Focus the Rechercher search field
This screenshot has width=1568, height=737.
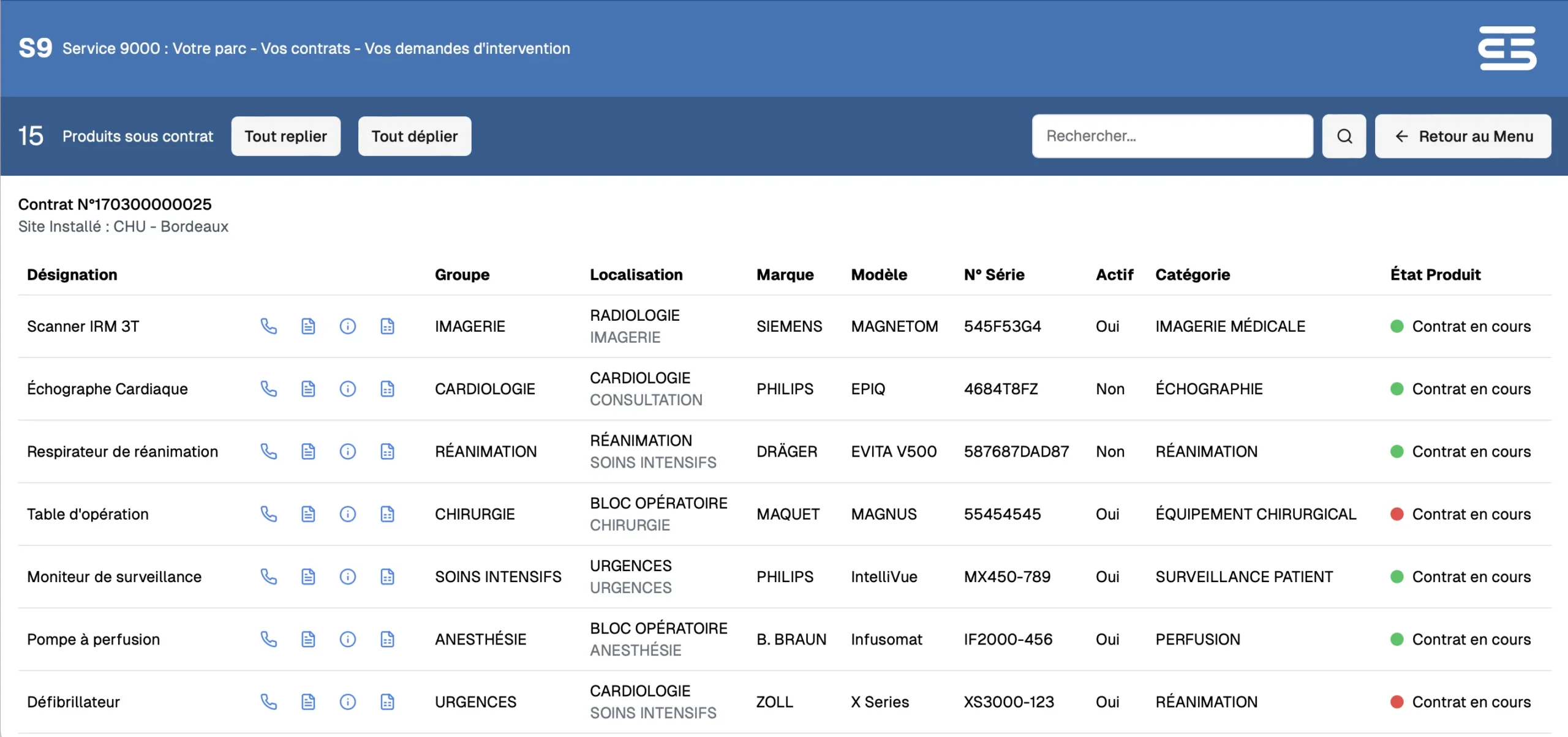pos(1172,136)
